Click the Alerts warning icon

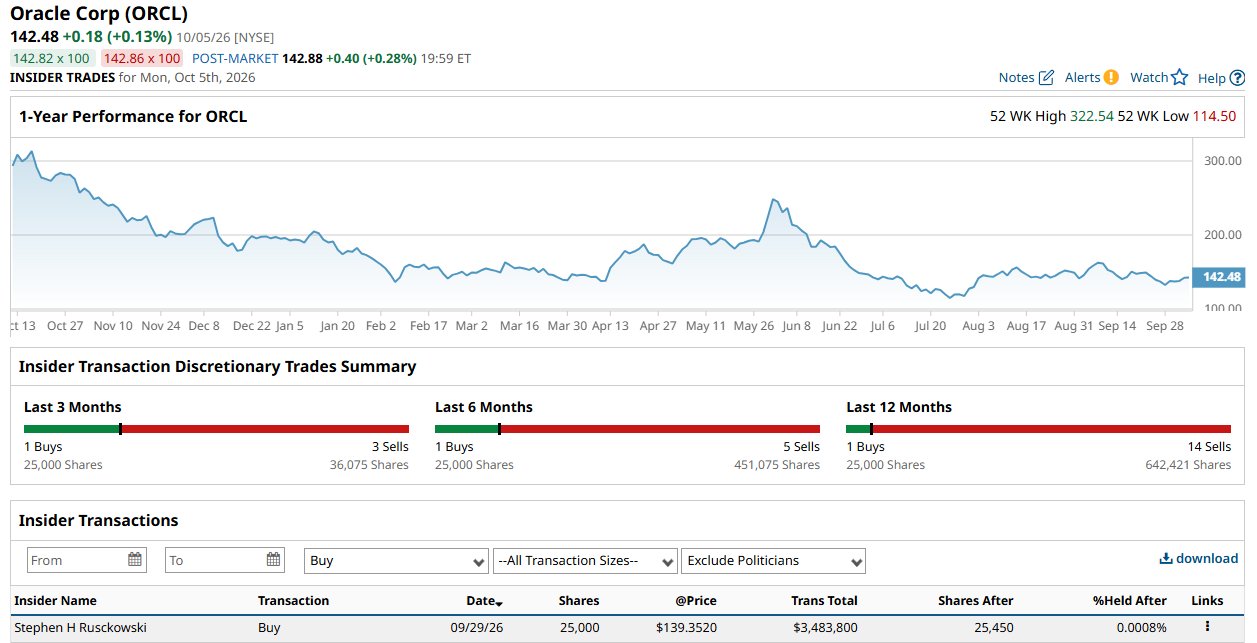click(1111, 77)
